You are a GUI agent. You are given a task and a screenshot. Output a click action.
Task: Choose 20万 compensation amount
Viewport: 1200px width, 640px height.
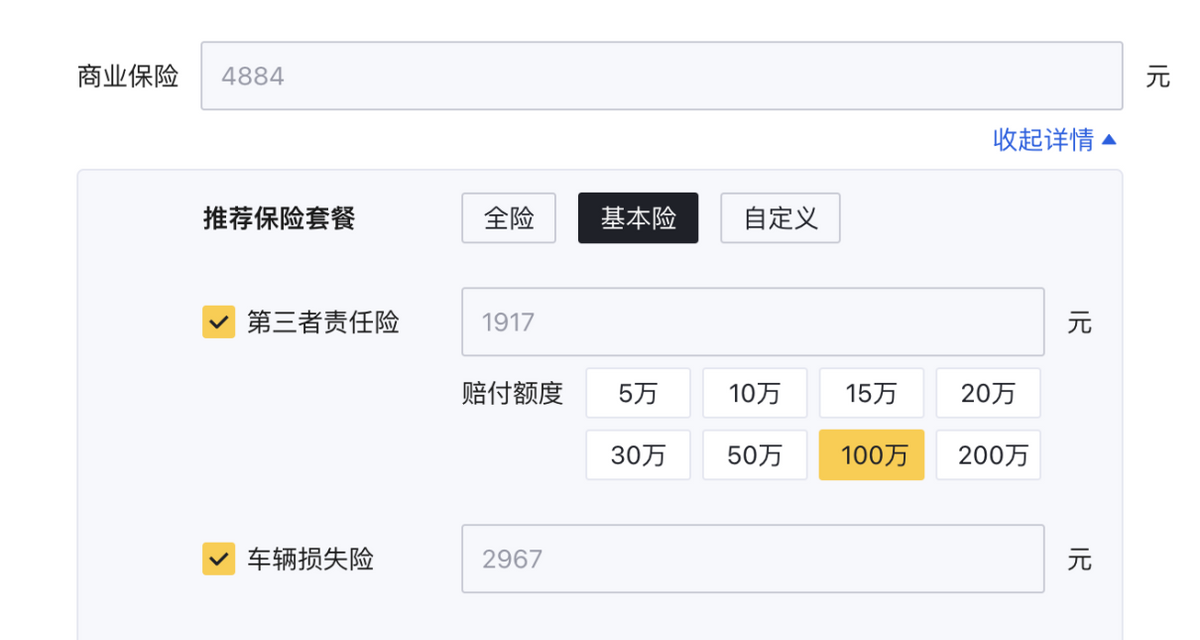point(988,393)
